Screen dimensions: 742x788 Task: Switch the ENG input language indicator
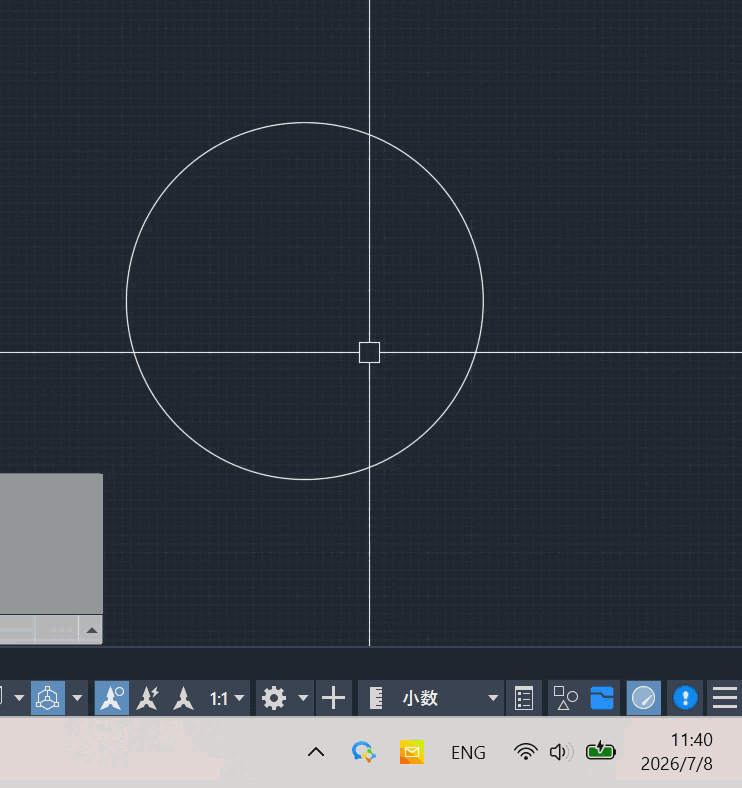[x=468, y=753]
